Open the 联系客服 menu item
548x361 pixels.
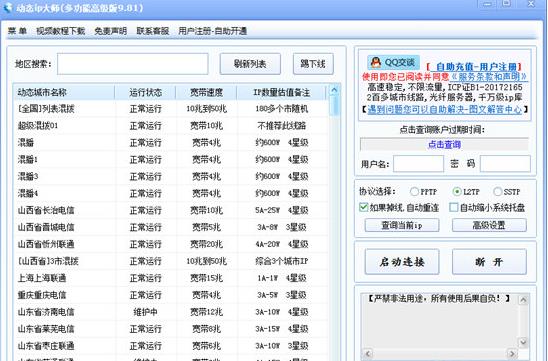(x=153, y=31)
